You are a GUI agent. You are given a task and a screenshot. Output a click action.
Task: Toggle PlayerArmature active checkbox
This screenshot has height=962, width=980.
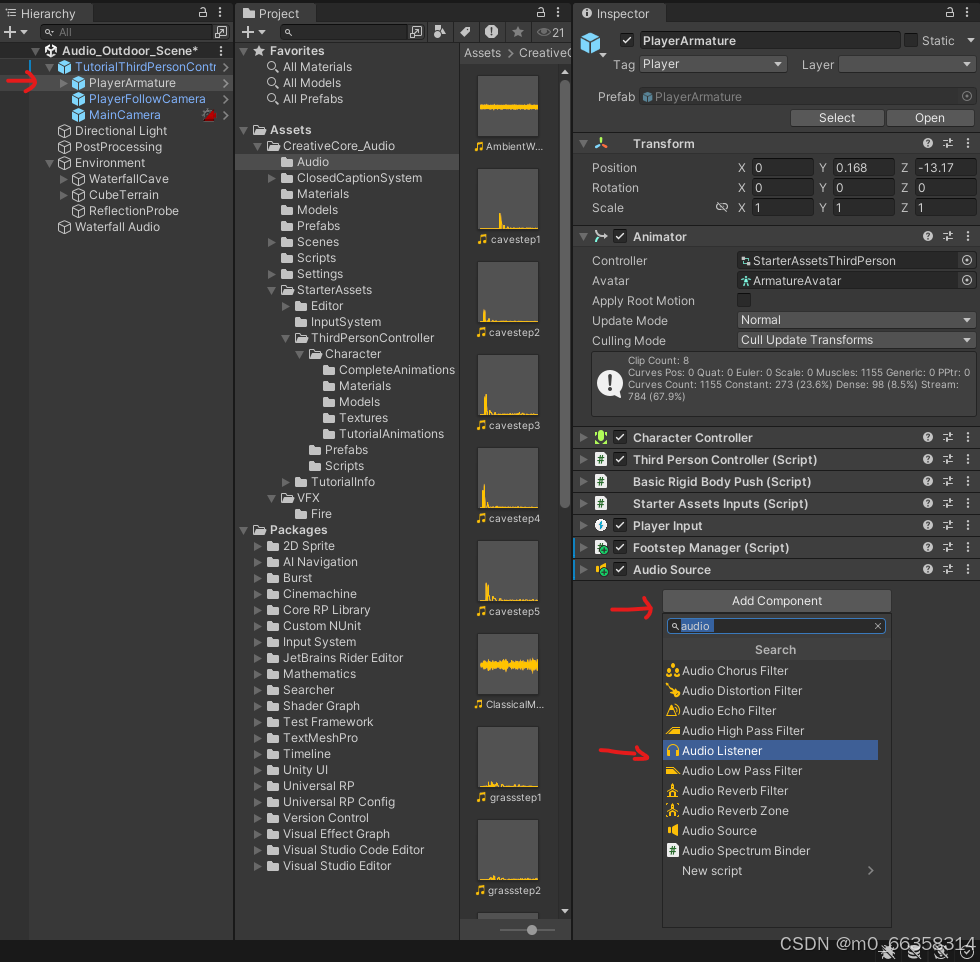[626, 41]
